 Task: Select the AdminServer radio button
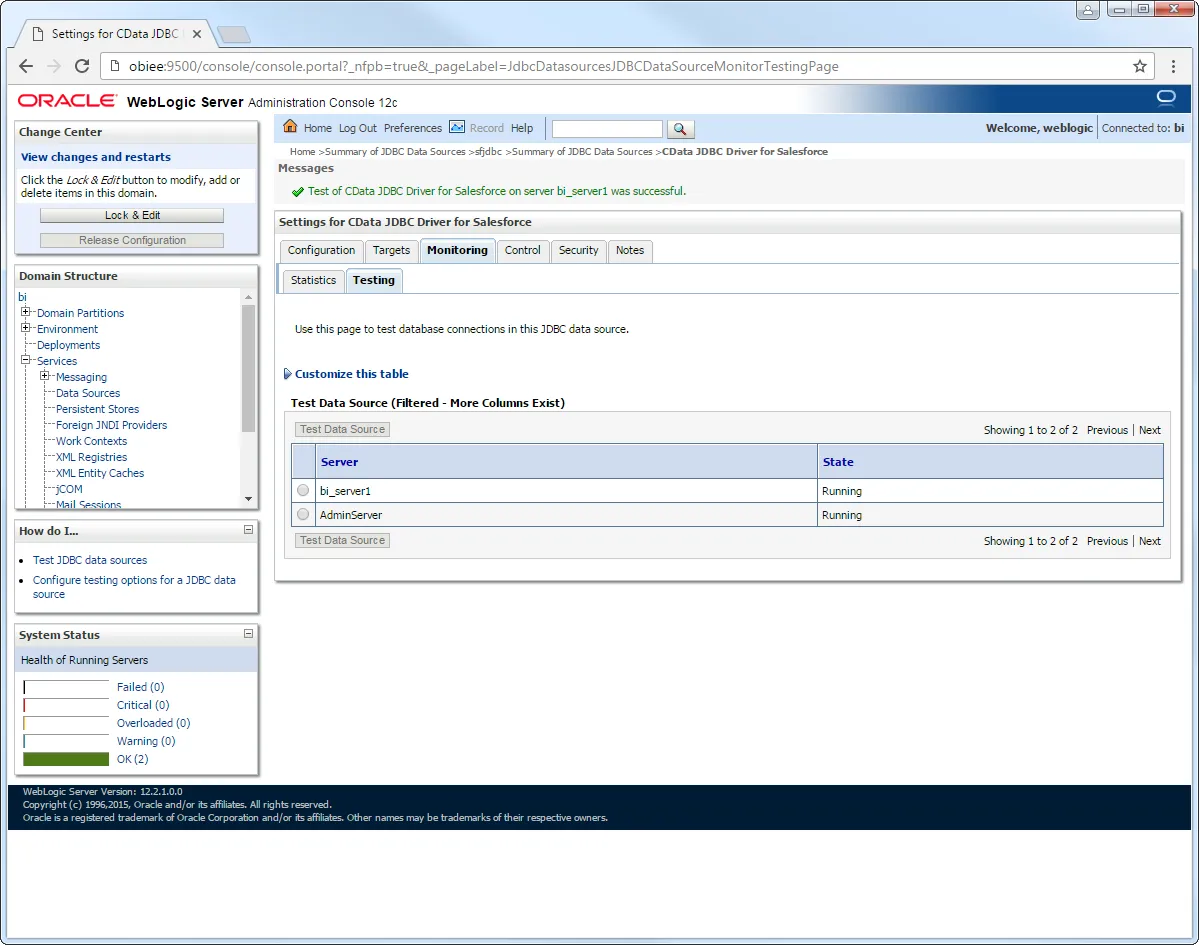coord(302,514)
